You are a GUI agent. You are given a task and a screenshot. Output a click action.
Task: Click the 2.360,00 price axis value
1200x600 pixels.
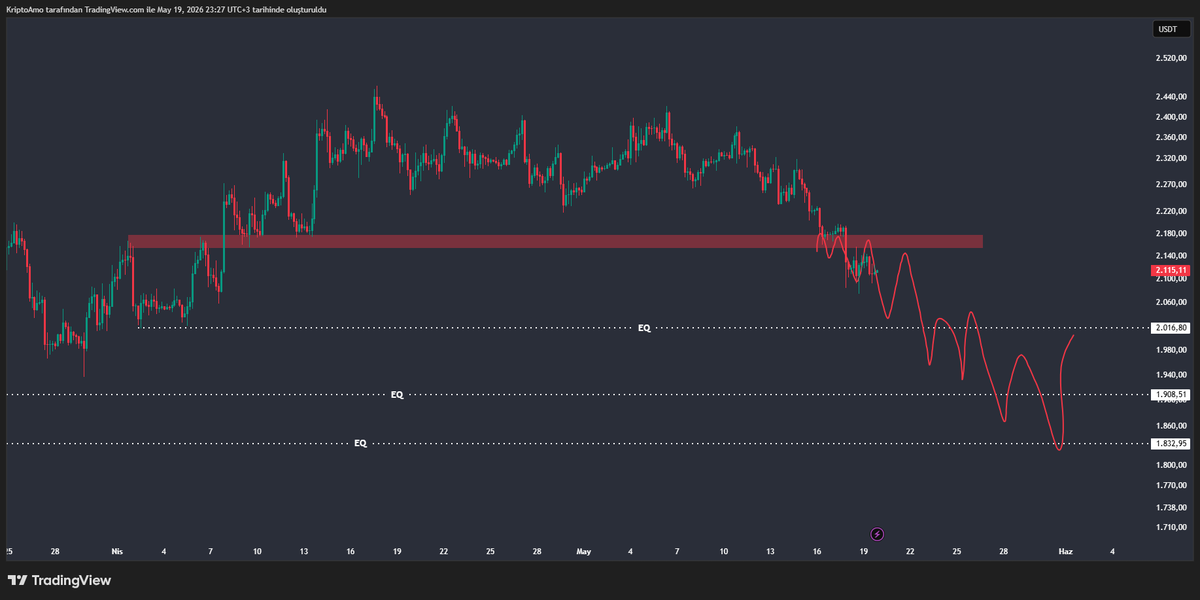click(1170, 138)
